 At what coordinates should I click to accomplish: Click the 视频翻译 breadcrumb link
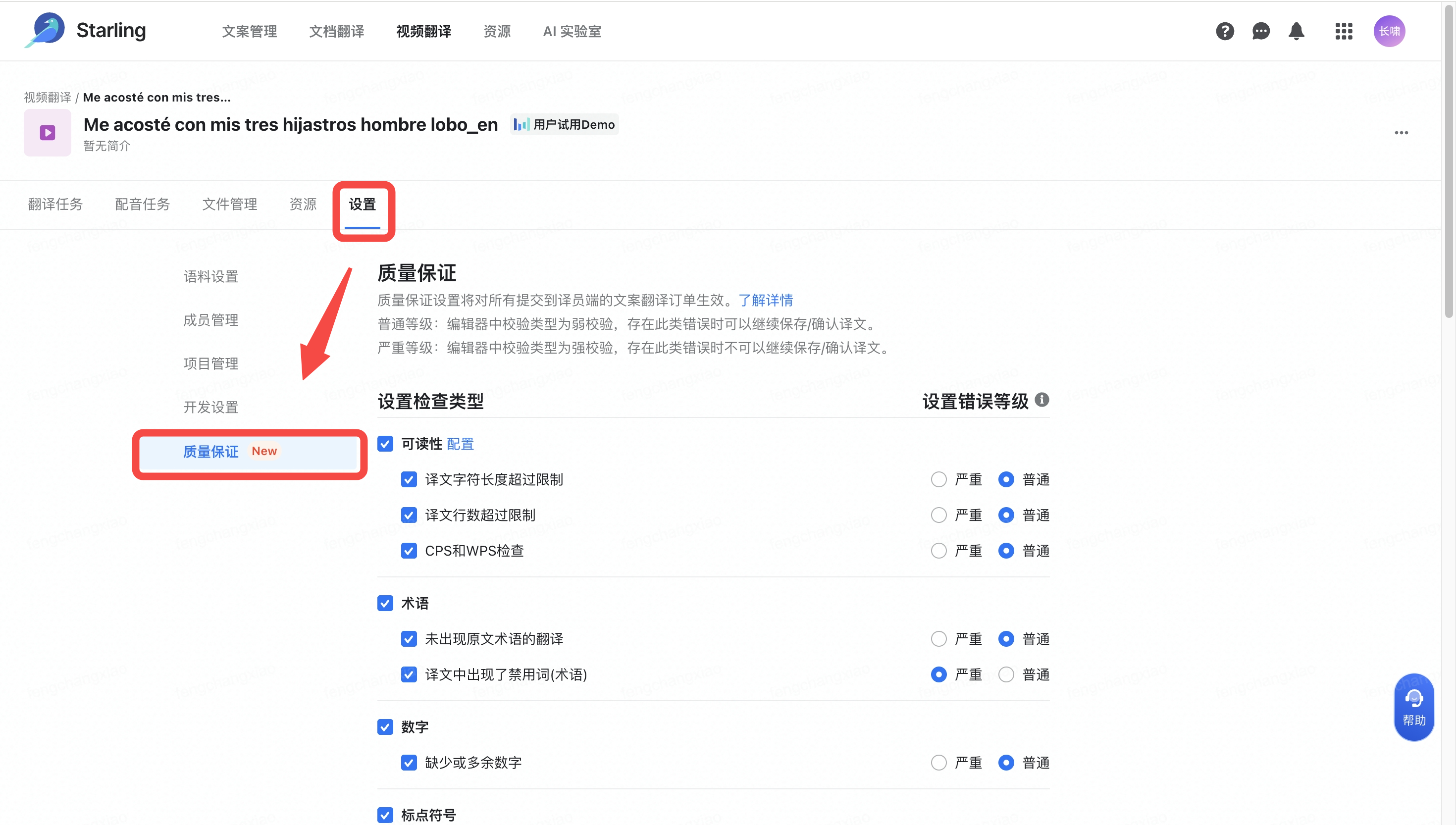(x=48, y=98)
